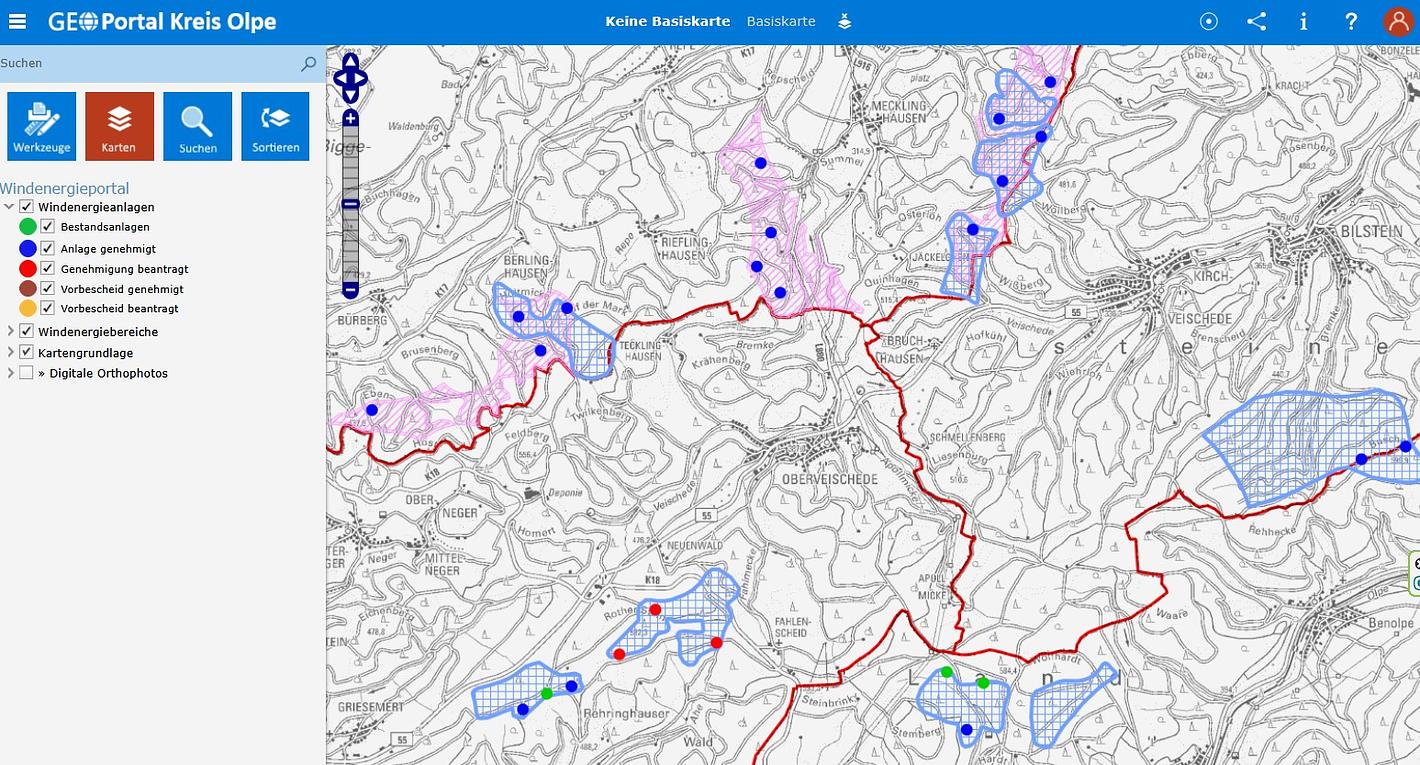Open the info icon in header

pyautogui.click(x=1303, y=21)
